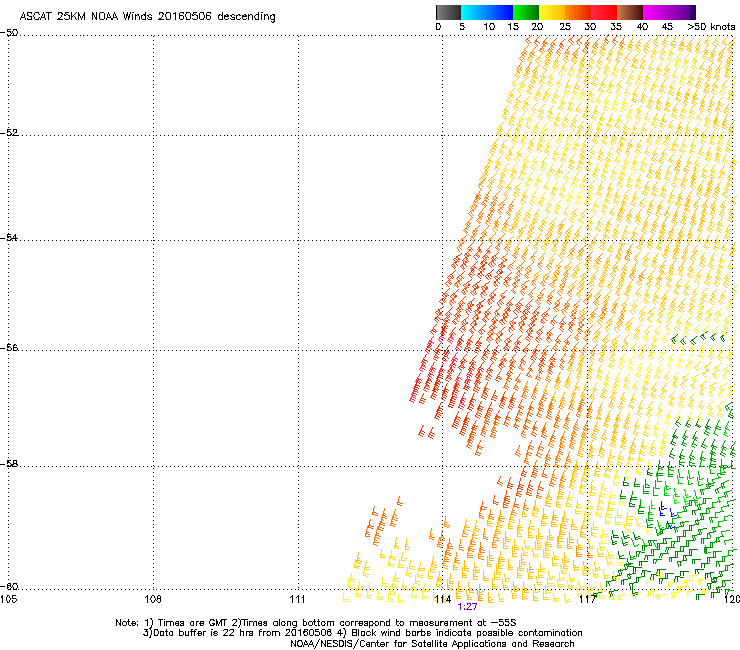Click longitude label '108'
Screen dimensions: 740x650
coord(153,599)
